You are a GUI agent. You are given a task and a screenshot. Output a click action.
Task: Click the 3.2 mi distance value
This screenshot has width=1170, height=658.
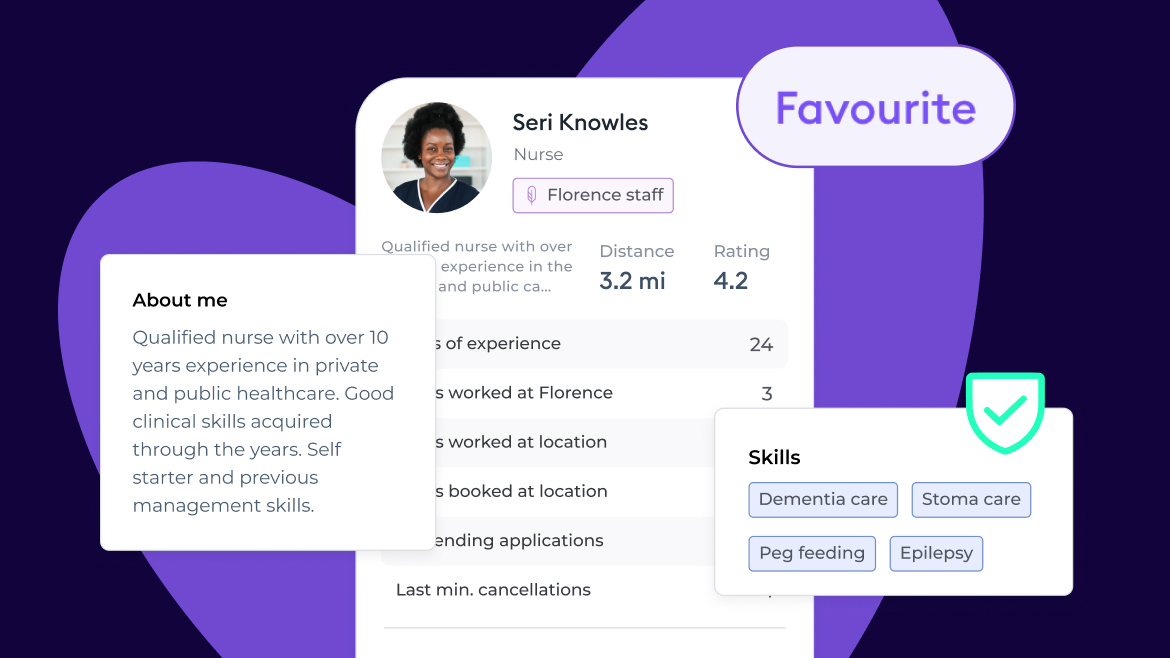[632, 281]
